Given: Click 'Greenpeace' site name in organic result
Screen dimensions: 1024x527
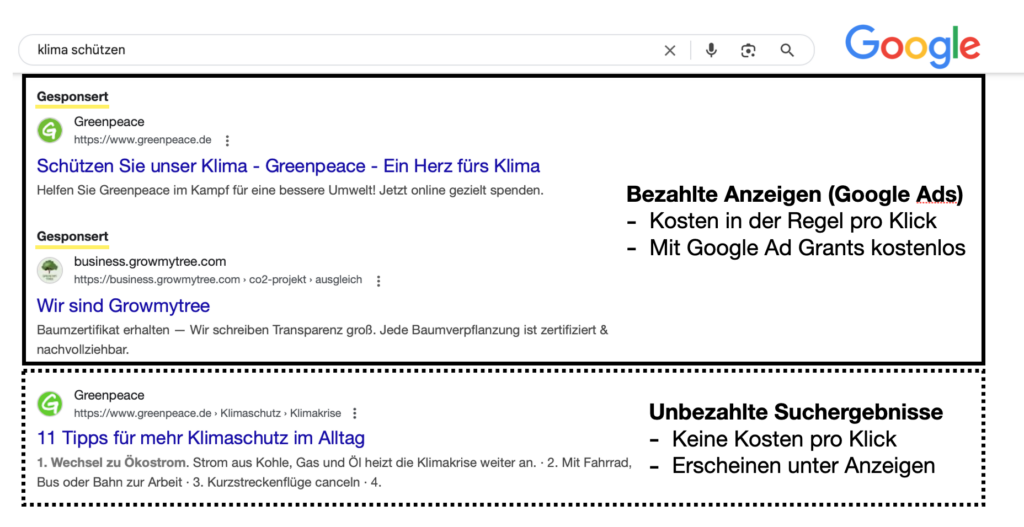Looking at the screenshot, I should coord(109,395).
